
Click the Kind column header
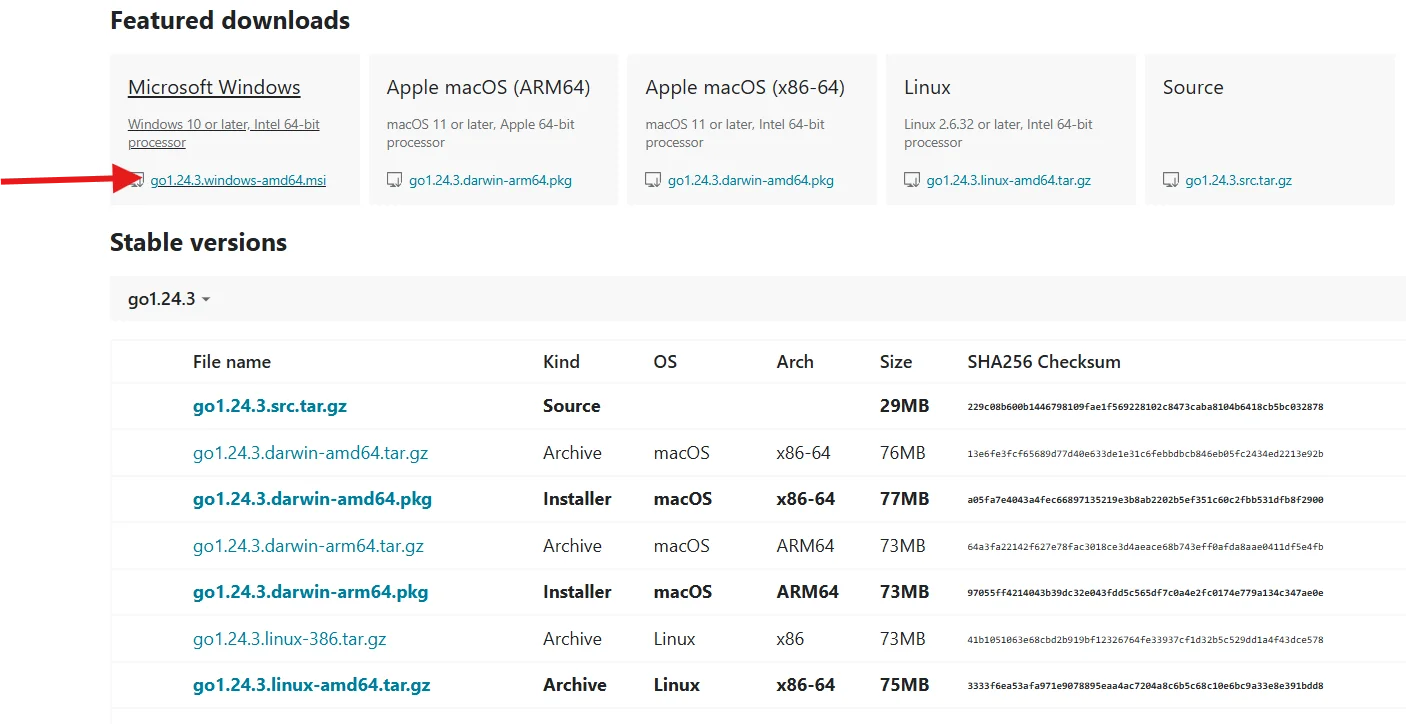pos(561,362)
